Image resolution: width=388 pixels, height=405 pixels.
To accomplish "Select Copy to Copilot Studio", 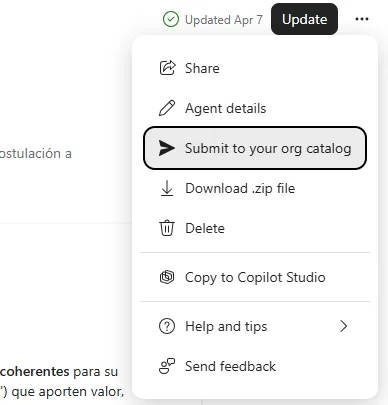I will click(x=255, y=277).
